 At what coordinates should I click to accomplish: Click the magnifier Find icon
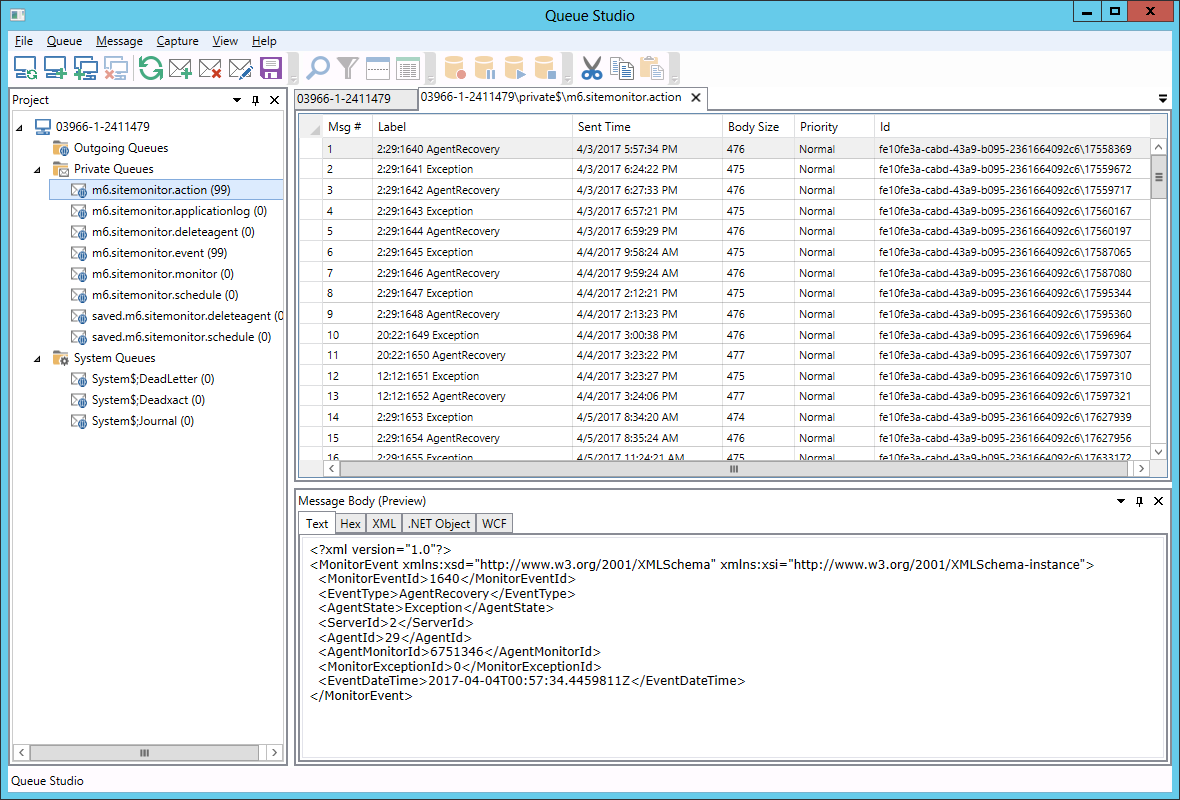tap(318, 68)
